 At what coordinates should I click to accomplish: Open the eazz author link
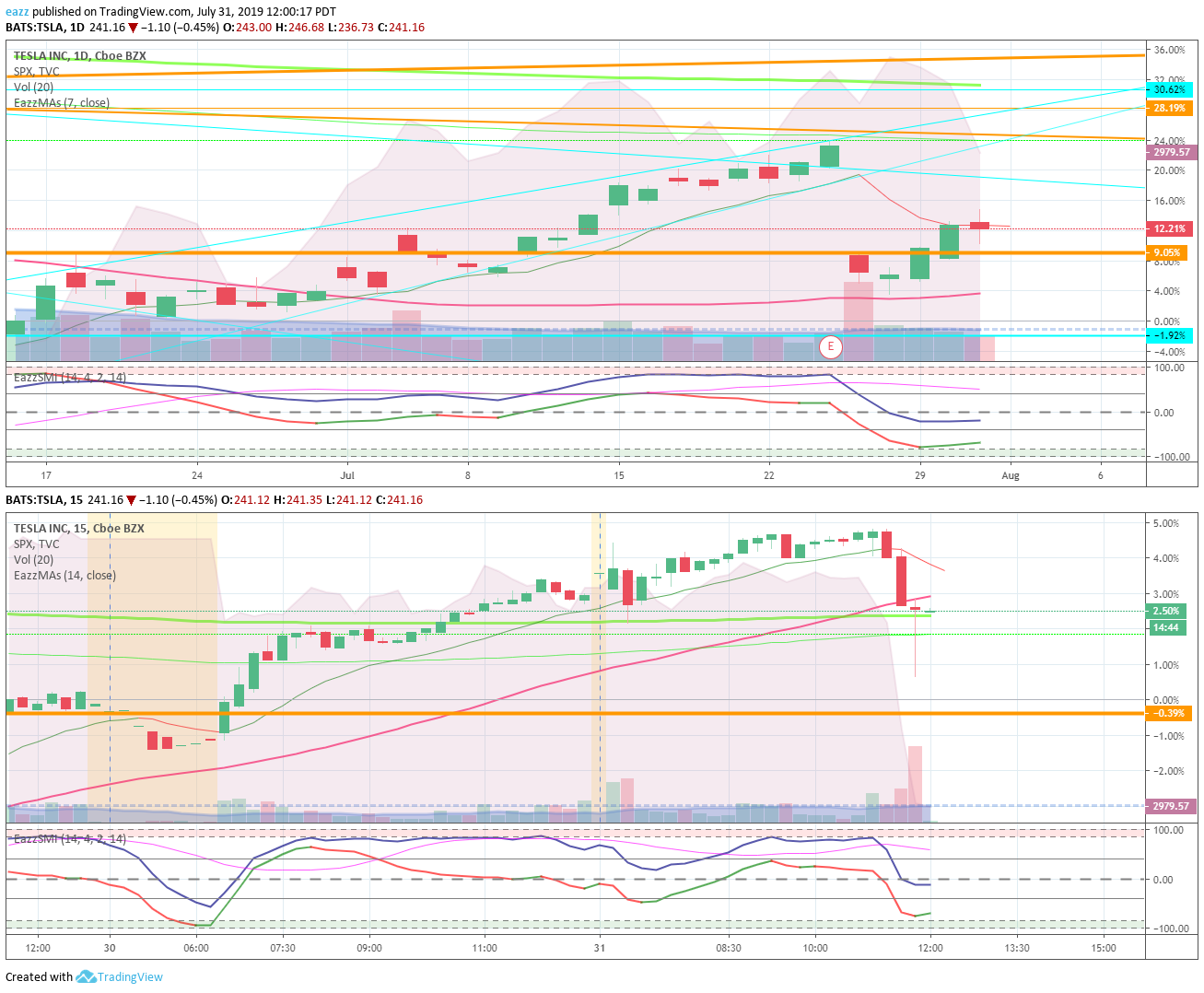pyautogui.click(x=18, y=12)
